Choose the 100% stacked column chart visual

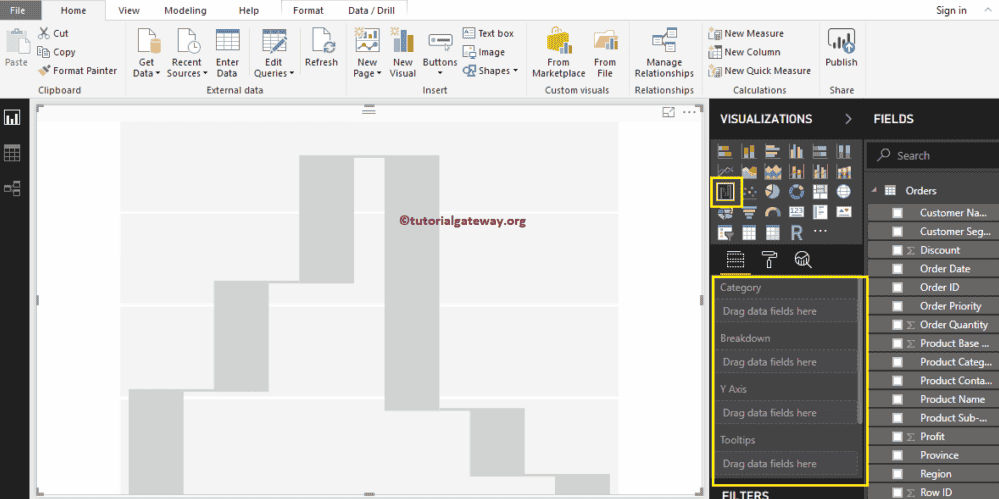pos(844,151)
